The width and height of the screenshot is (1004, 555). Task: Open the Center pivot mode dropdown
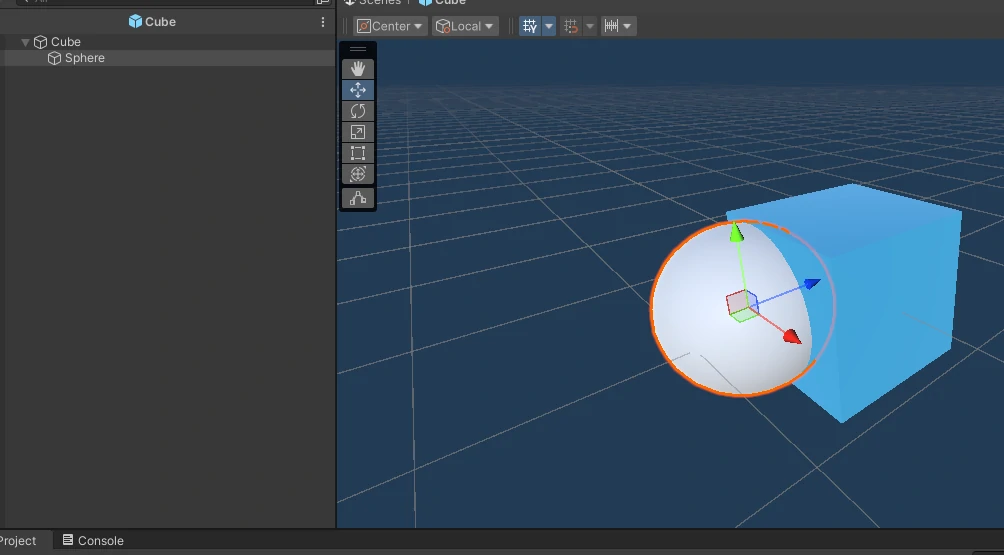390,26
